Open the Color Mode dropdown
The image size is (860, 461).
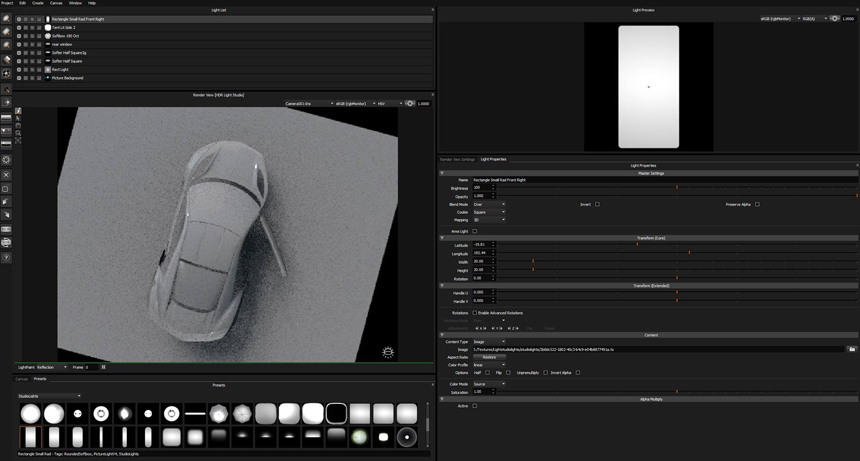pyautogui.click(x=489, y=384)
